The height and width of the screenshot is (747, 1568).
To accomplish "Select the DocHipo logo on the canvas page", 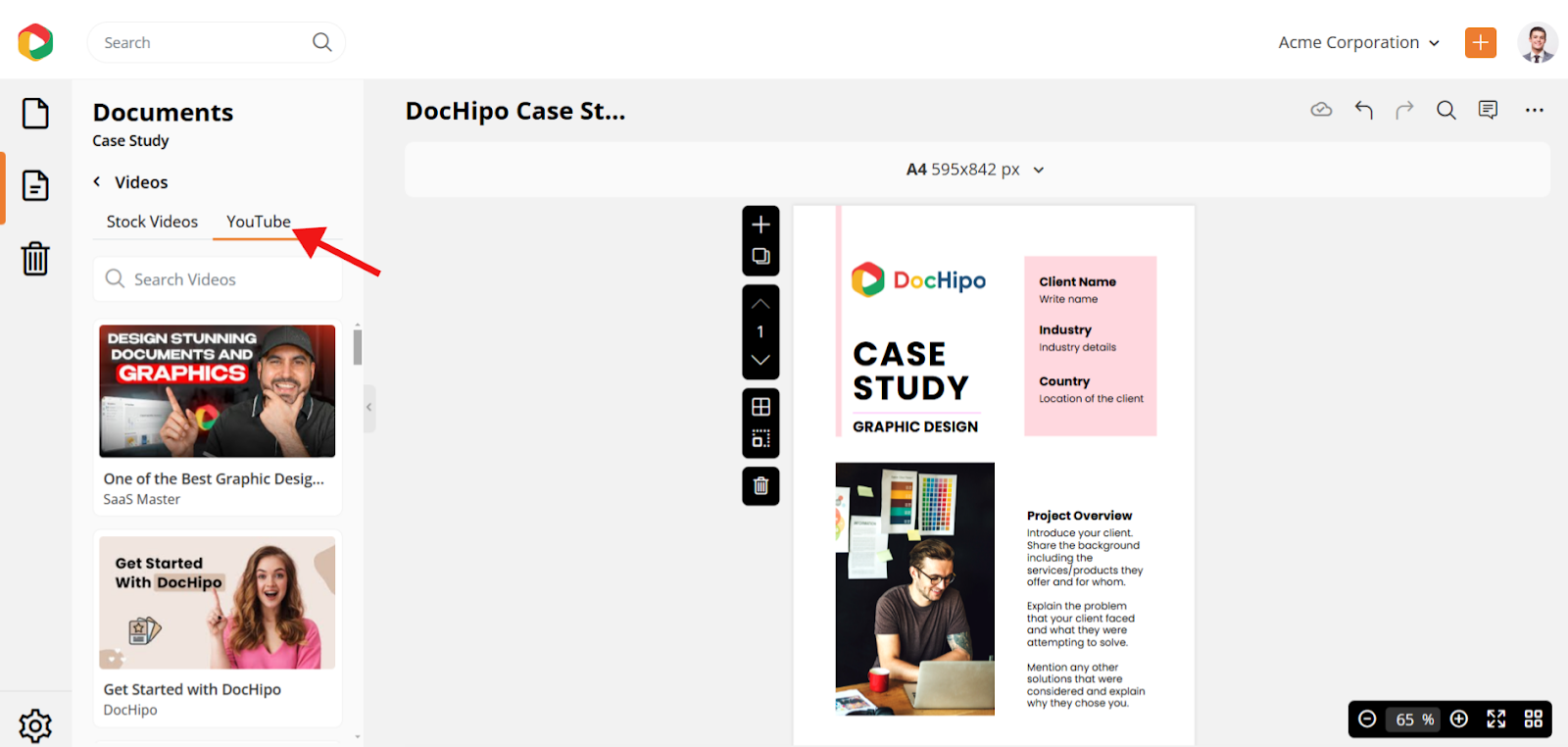I will click(918, 280).
